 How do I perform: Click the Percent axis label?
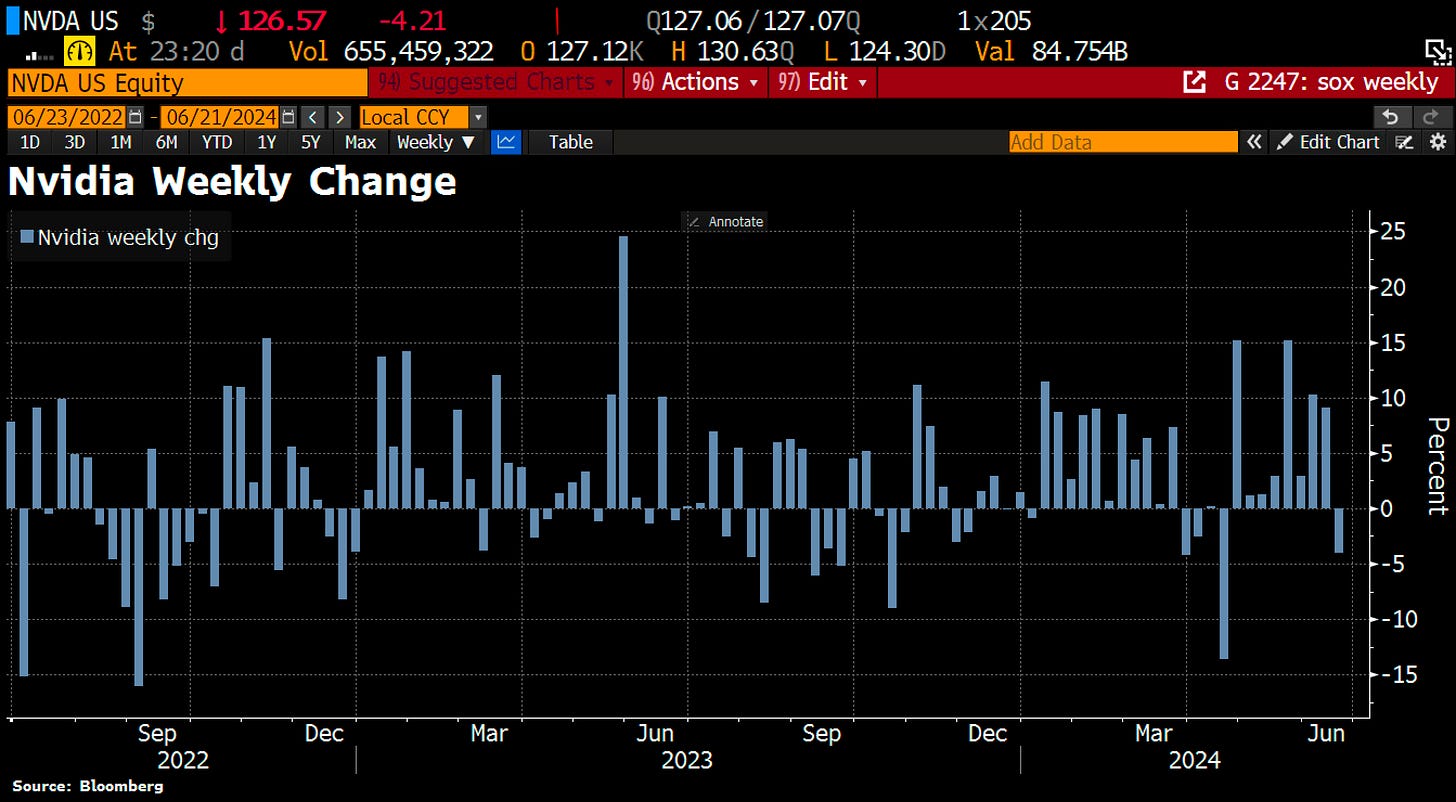1437,465
